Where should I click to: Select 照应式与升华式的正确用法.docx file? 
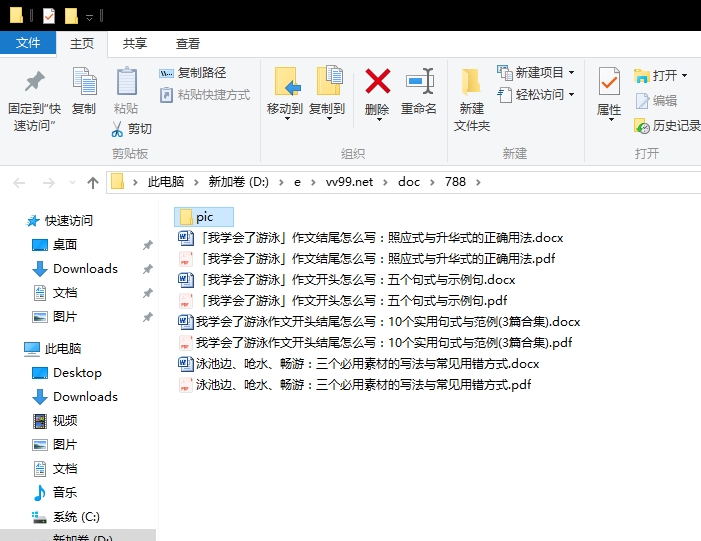371,238
